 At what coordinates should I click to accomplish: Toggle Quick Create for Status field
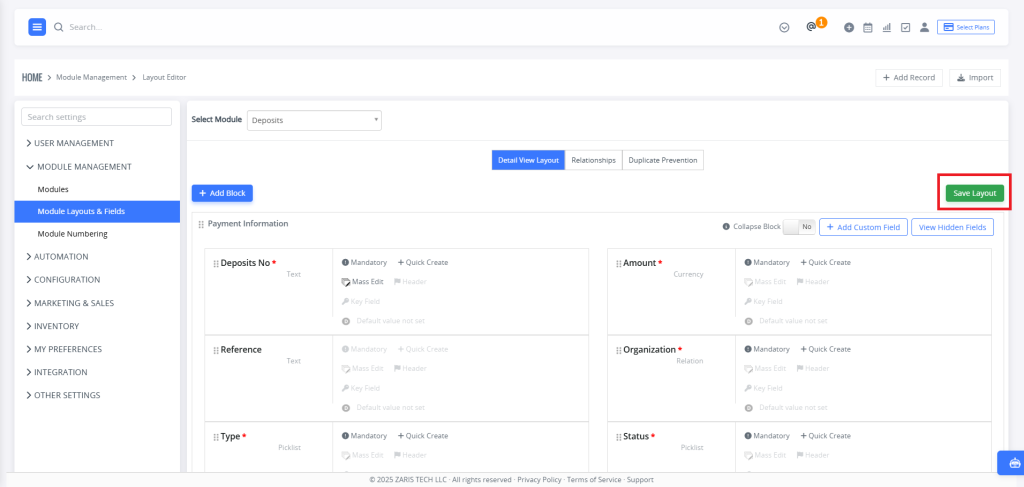(x=825, y=435)
